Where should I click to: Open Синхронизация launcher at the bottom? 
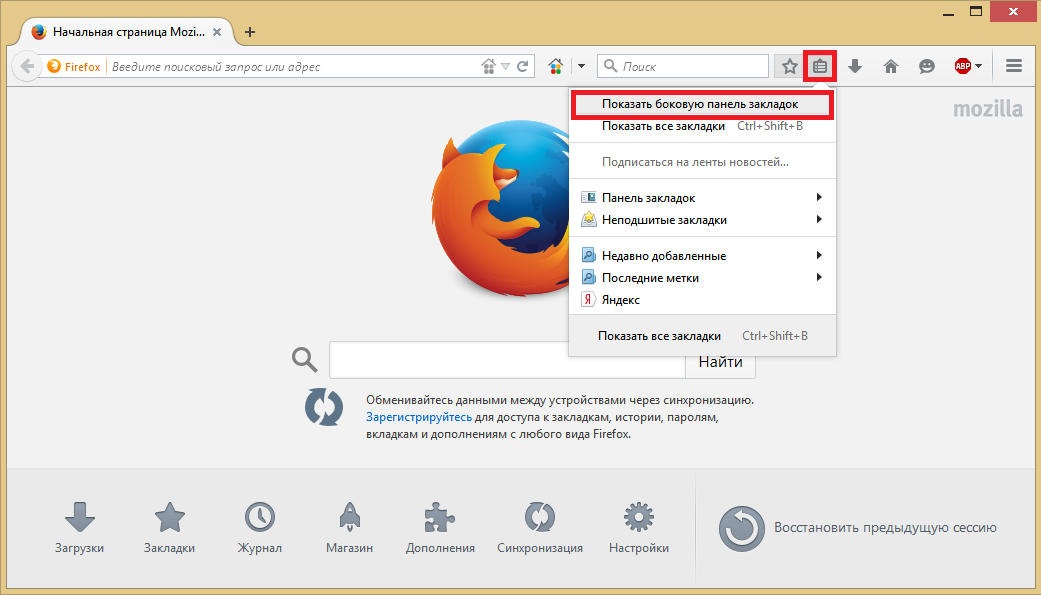pyautogui.click(x=540, y=528)
